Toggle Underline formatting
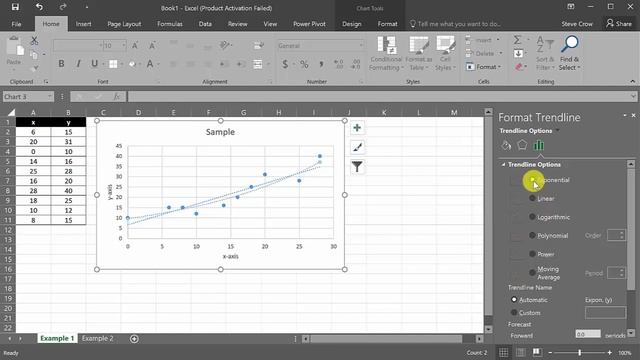Screen dimensions: 640x360 point(94,64)
